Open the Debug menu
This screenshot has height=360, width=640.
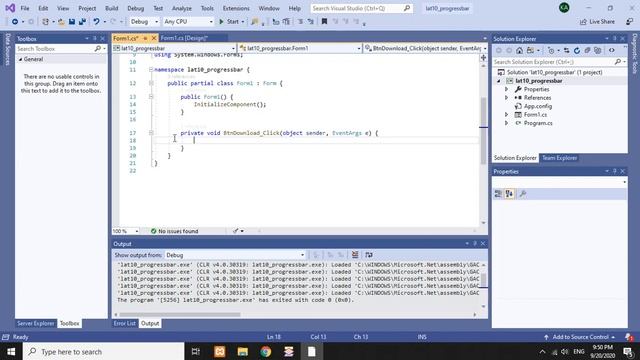coord(136,8)
